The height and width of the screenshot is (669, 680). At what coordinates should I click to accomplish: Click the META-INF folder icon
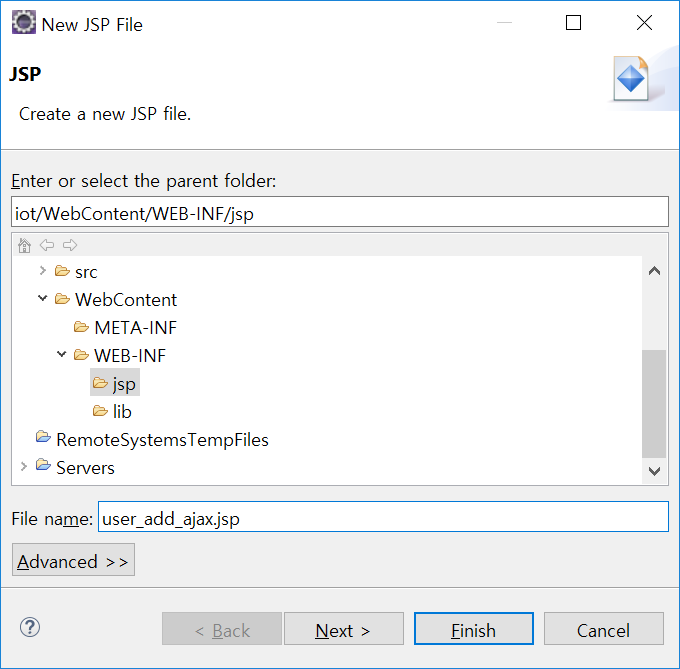pyautogui.click(x=81, y=327)
